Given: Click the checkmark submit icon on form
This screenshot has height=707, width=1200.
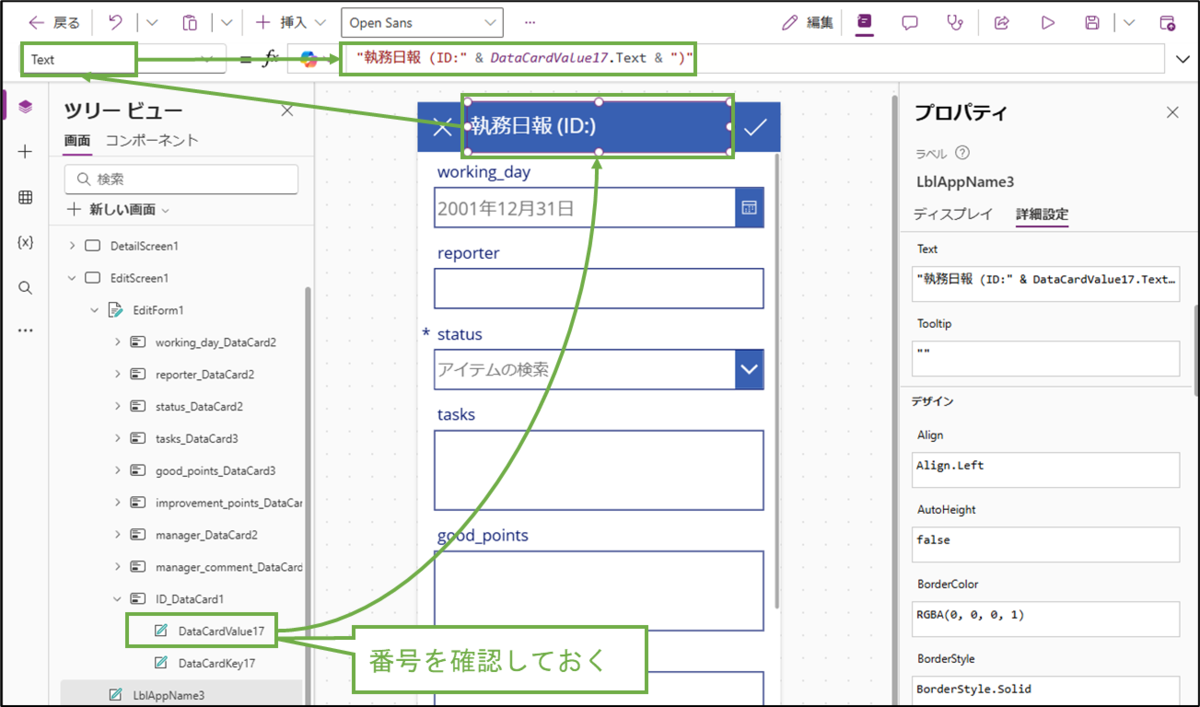Looking at the screenshot, I should 756,127.
